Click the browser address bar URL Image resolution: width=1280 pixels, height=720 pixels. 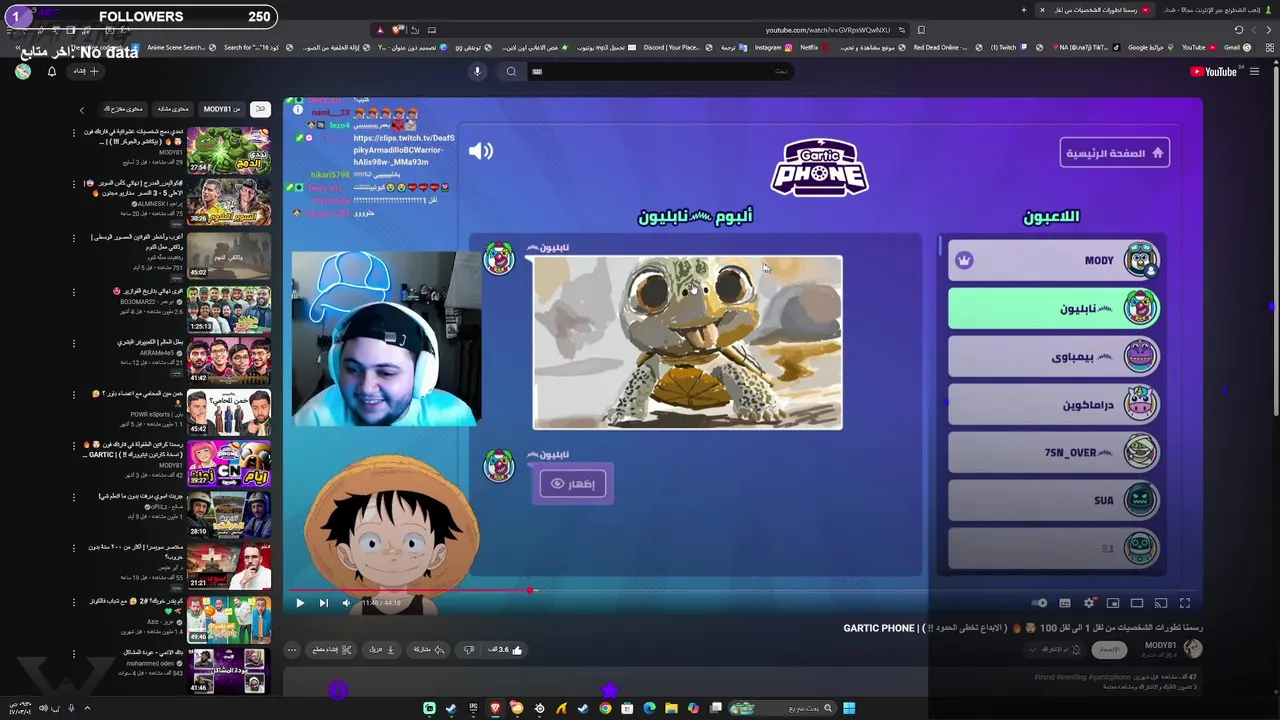click(x=826, y=30)
